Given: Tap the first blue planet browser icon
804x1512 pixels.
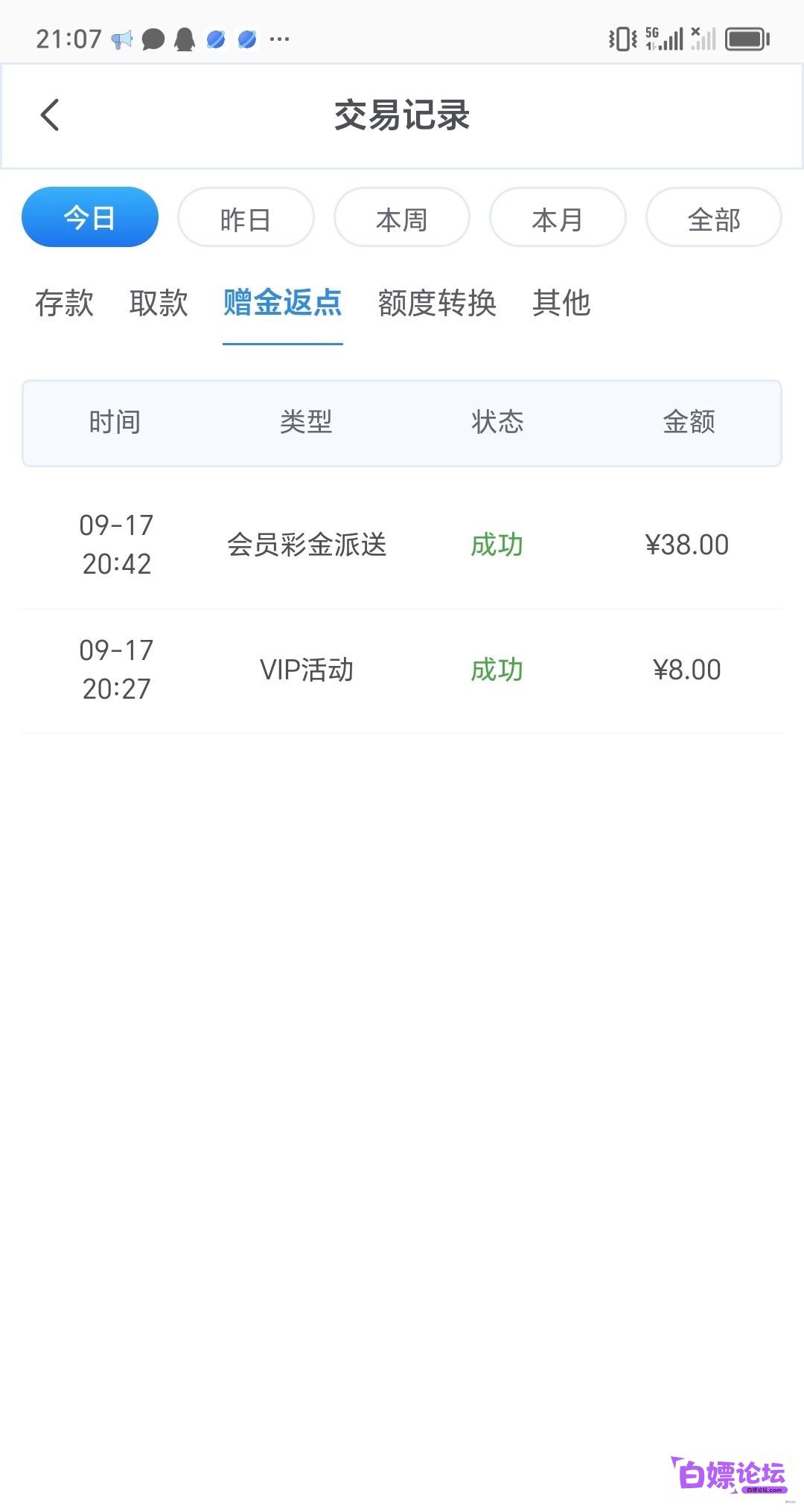Looking at the screenshot, I should tap(216, 39).
